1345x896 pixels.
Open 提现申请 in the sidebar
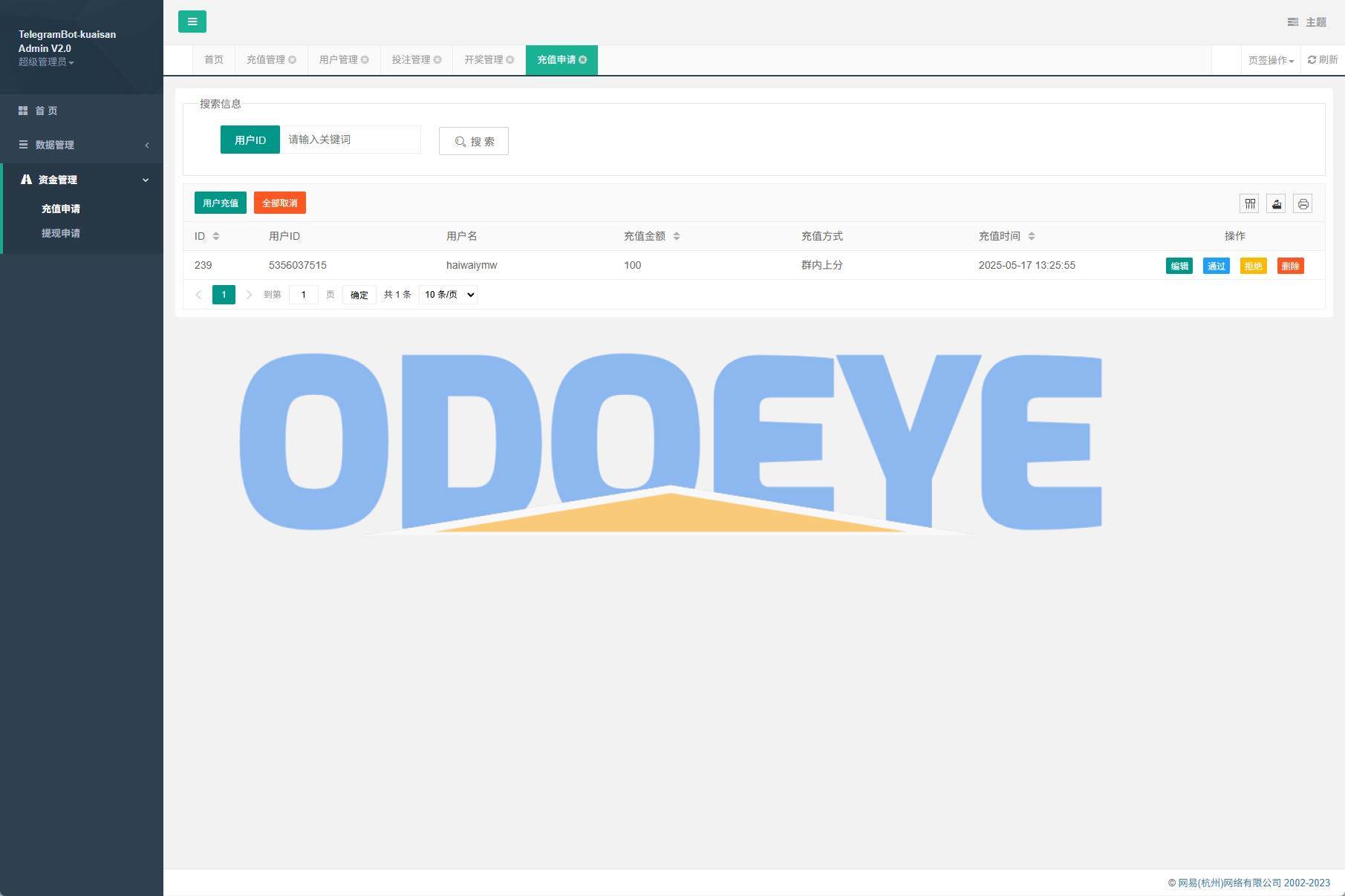click(61, 233)
